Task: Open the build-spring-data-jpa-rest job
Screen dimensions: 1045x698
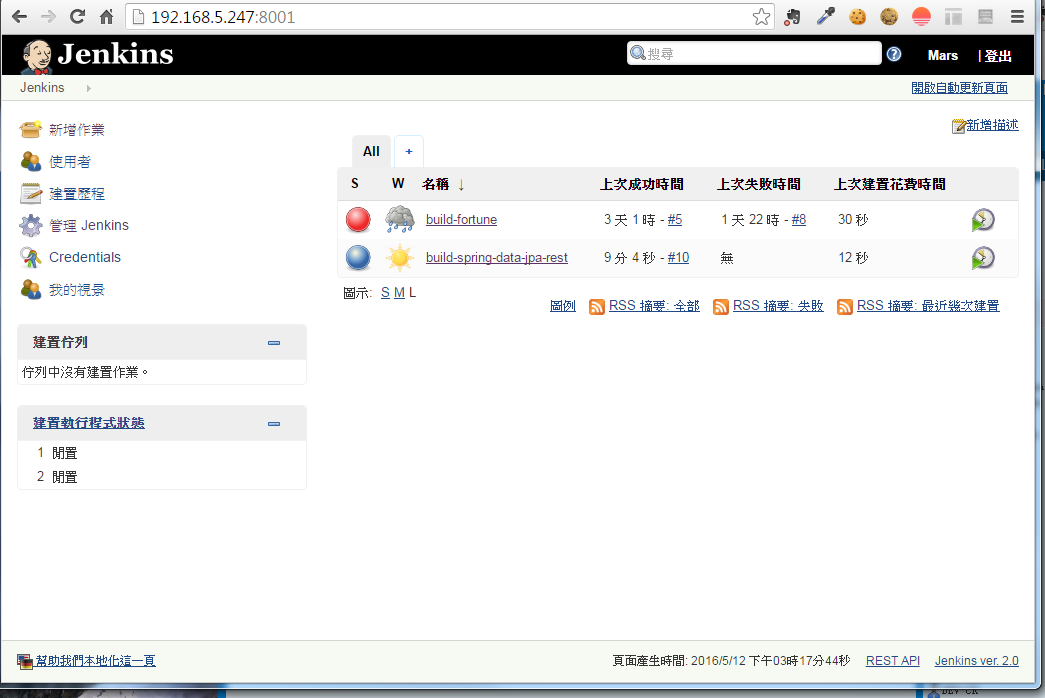Action: (x=497, y=257)
